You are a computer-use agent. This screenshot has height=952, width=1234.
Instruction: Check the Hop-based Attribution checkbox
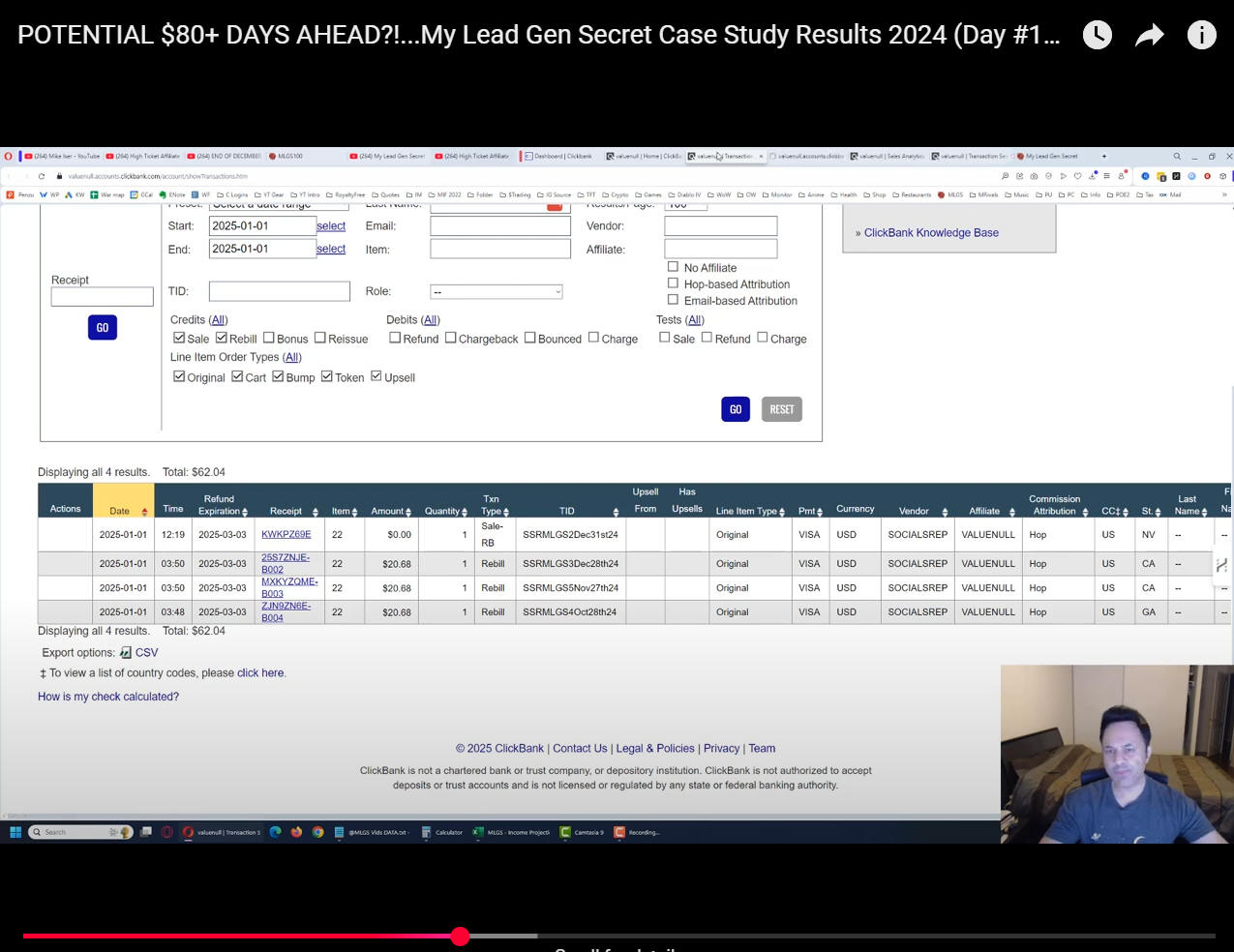tap(673, 283)
